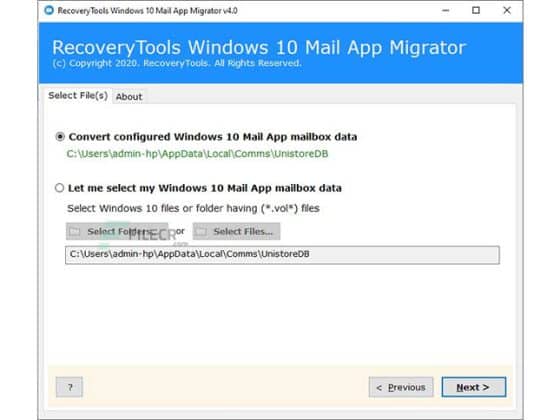This screenshot has height=420, width=560.
Task: Maximize the Mail App Migrator window
Action: (x=476, y=11)
